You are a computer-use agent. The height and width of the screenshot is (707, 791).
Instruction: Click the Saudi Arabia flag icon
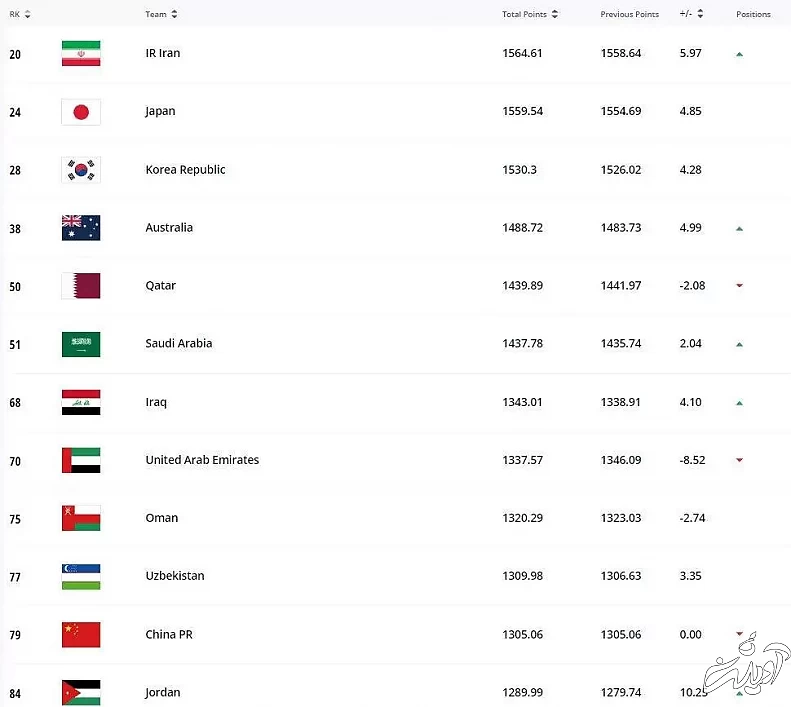81,344
